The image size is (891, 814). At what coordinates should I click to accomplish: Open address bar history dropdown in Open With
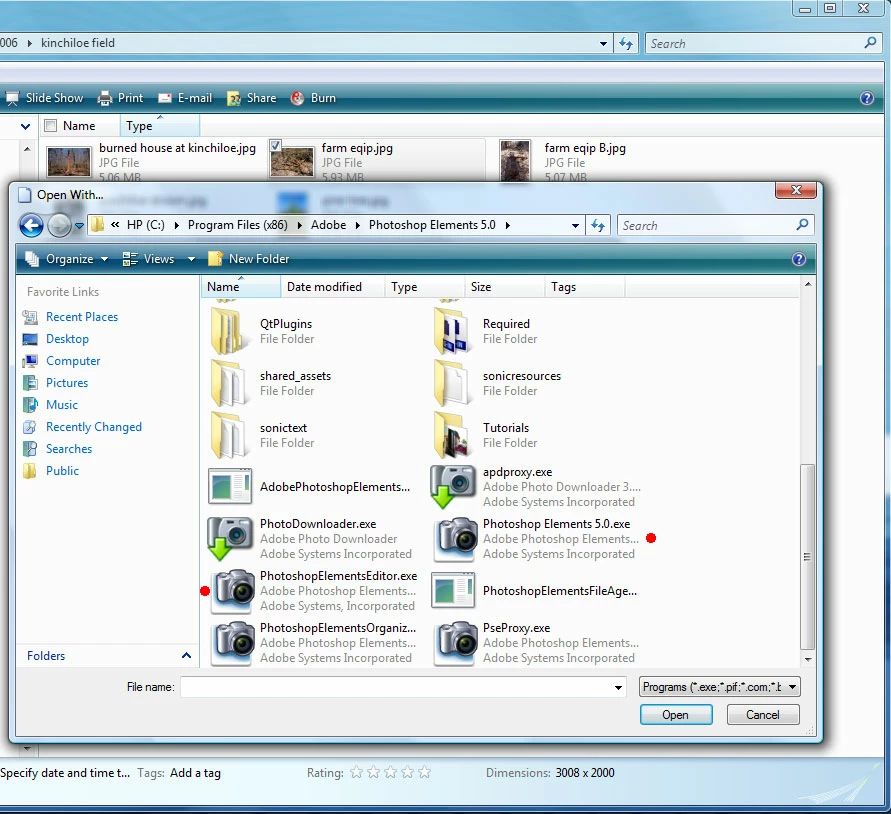(575, 226)
